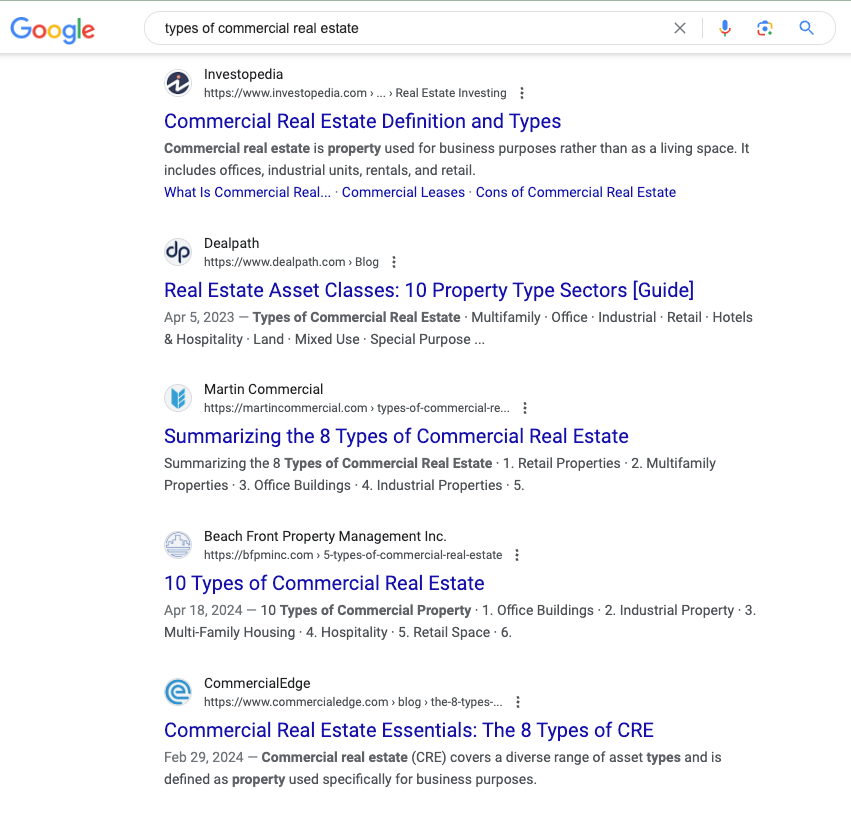The width and height of the screenshot is (851, 816).
Task: Click the commercialedge.com breadcrumb URL
Action: point(353,702)
